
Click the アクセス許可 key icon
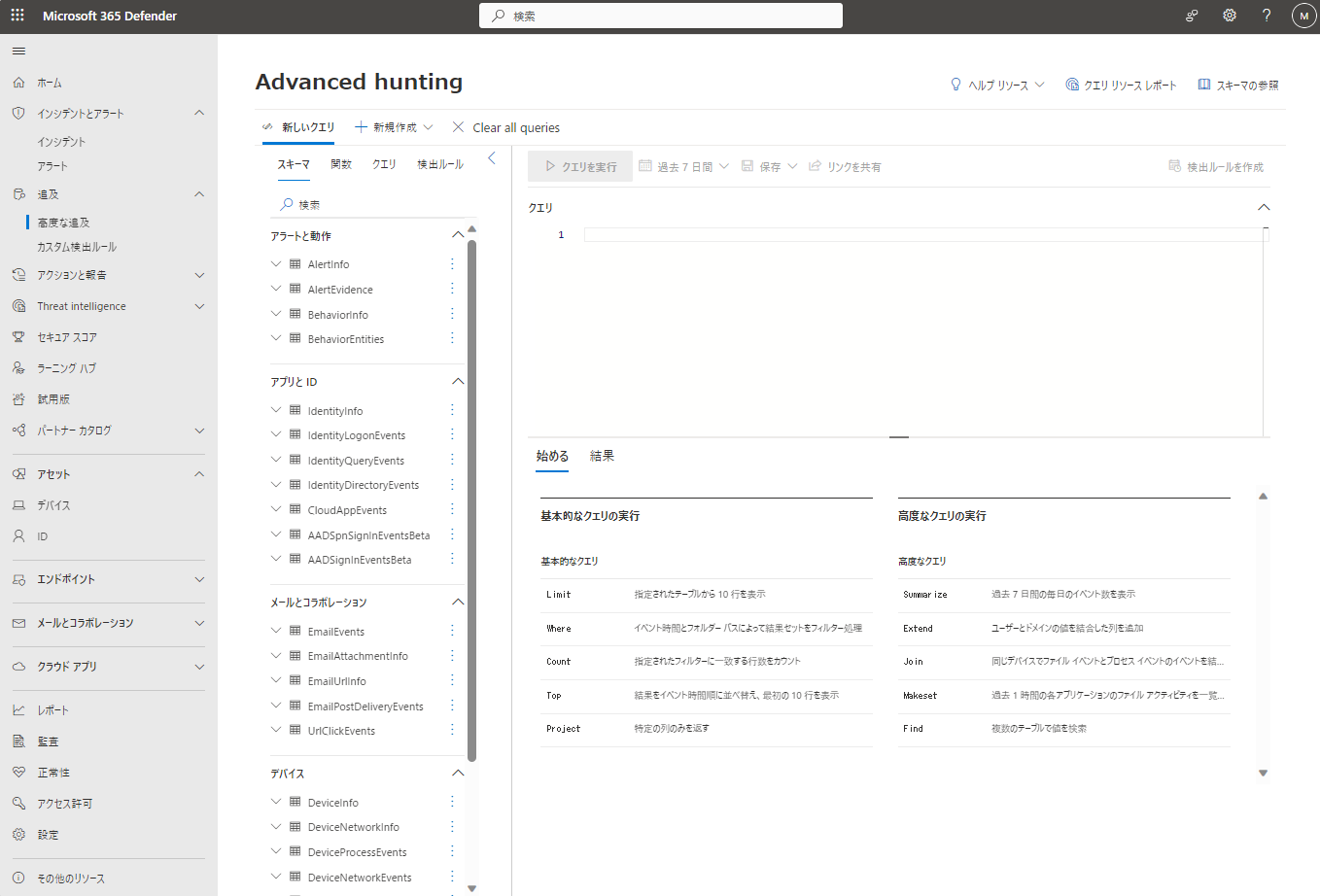click(18, 804)
